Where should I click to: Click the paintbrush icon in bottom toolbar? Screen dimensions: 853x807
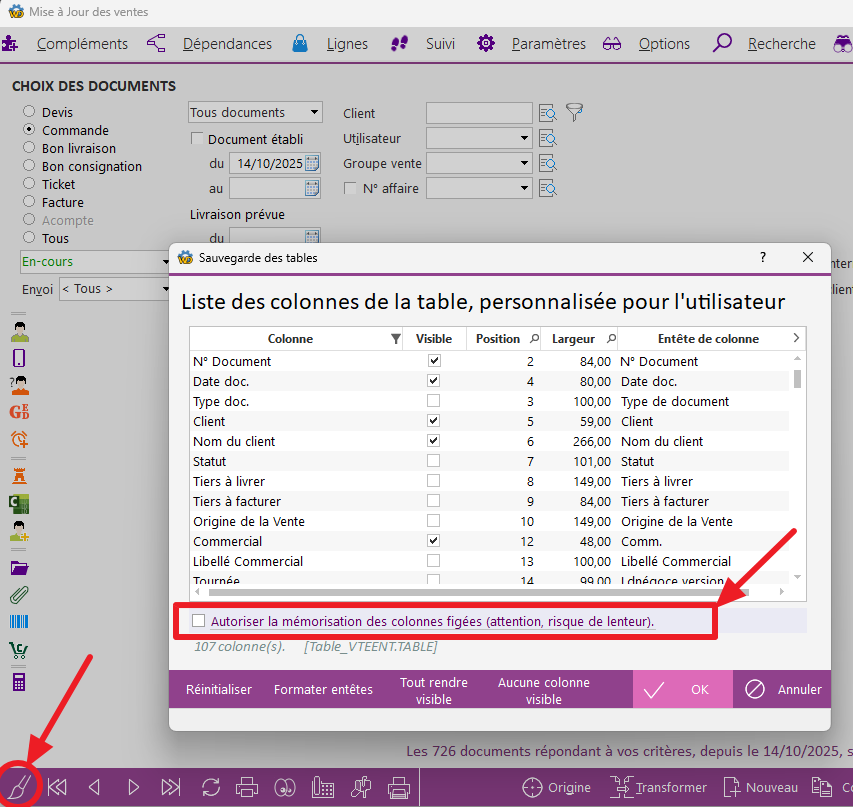click(18, 786)
